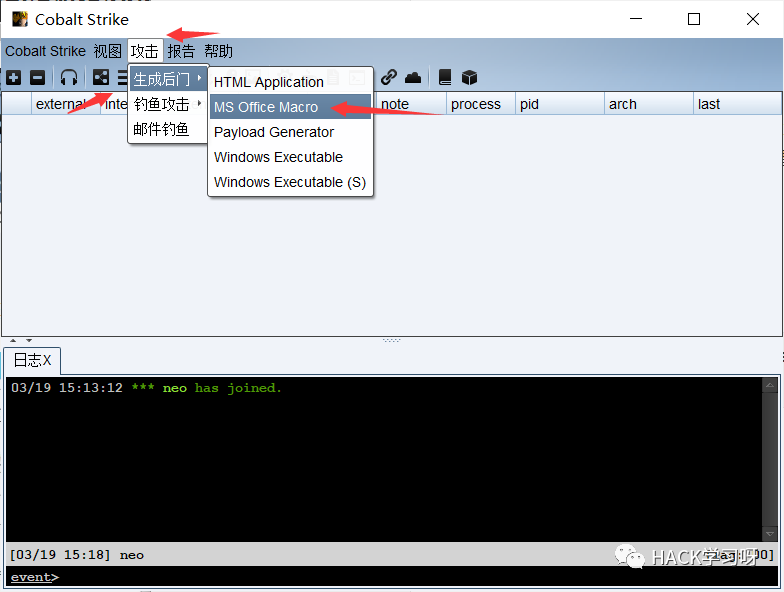Open the 报告 menu
The image size is (784, 592).
(181, 51)
